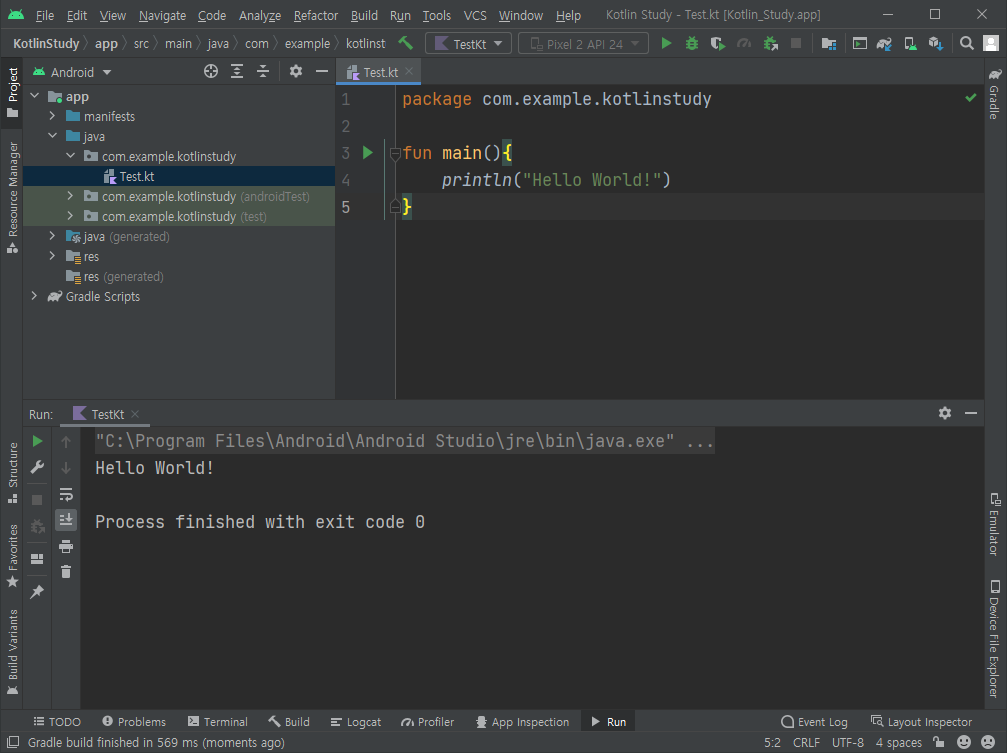Toggle the Favorites side panel
This screenshot has width=1007, height=753.
click(12, 556)
